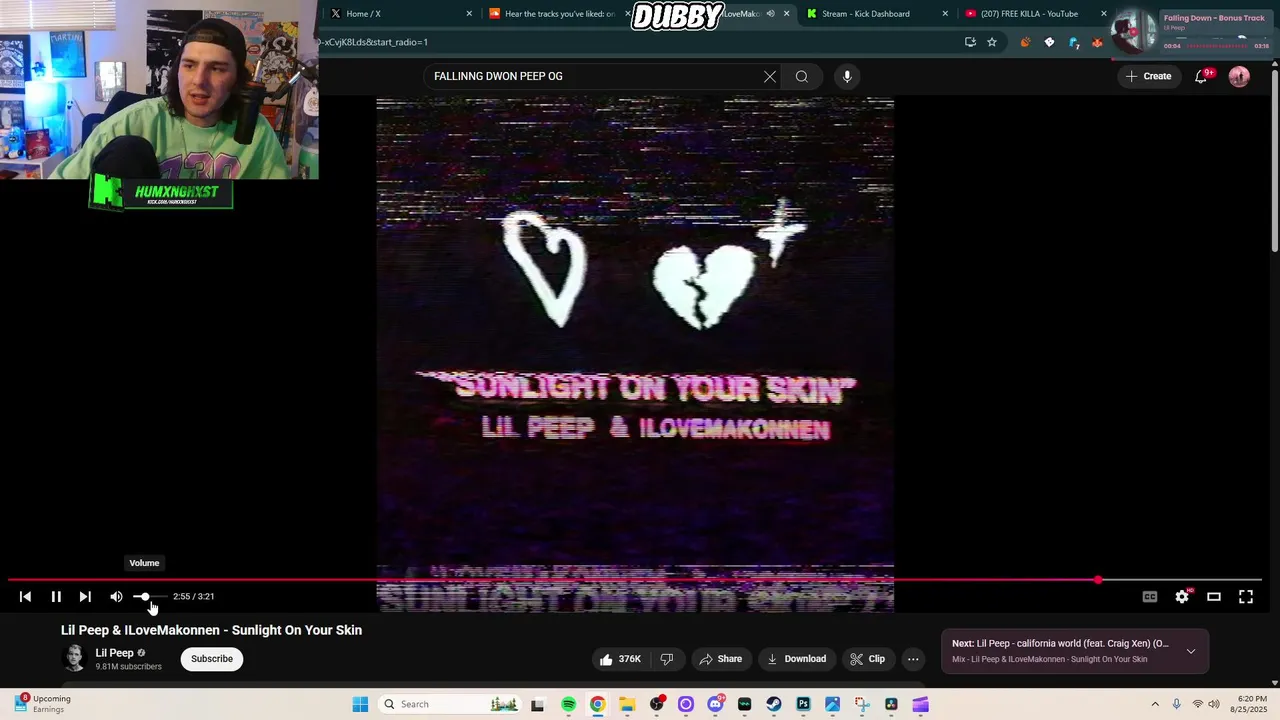
Task: Mute the playing tab via speaker icon
Action: 770,14
